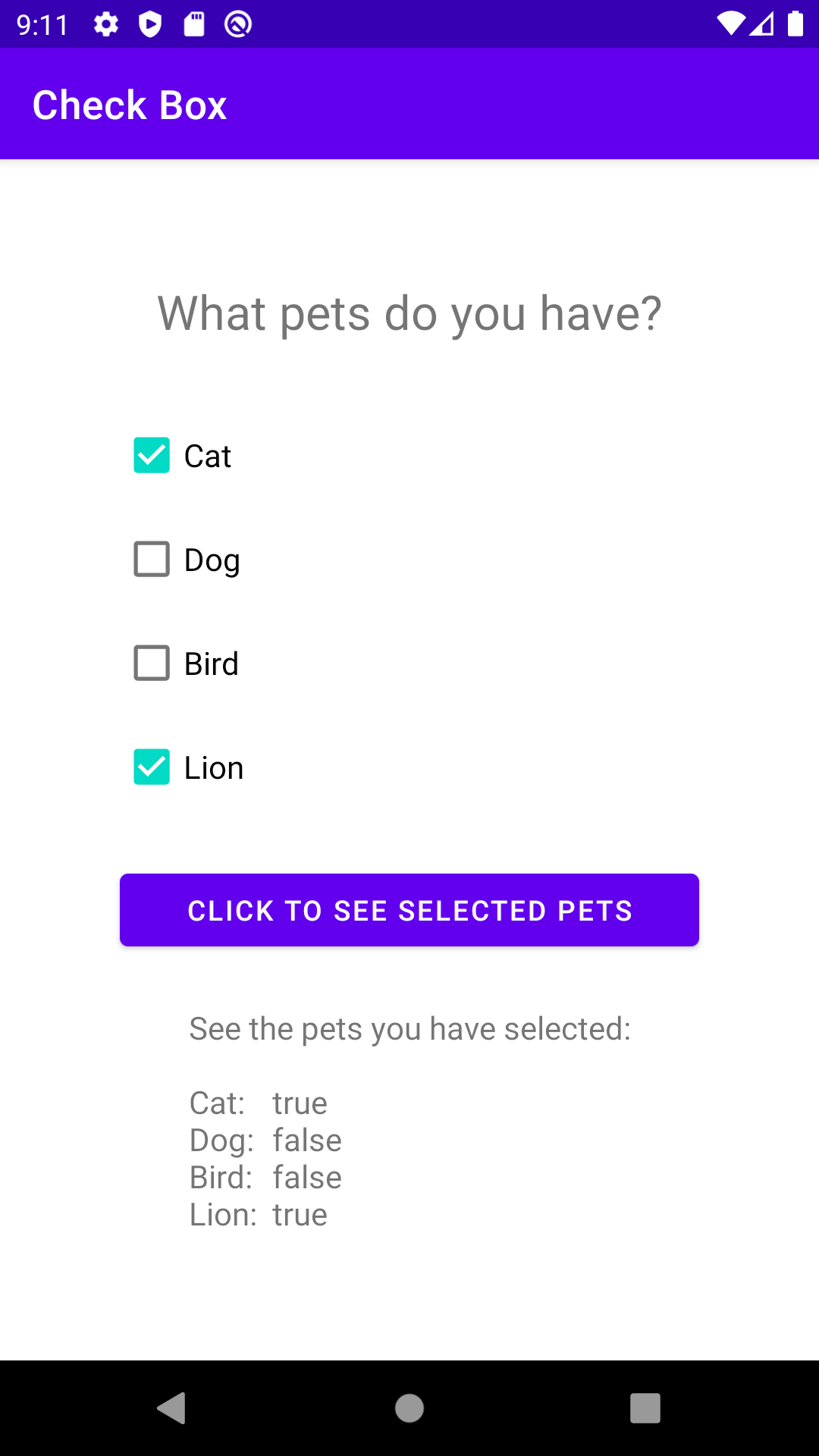819x1456 pixels.
Task: Tap the play protect shield icon
Action: point(150,24)
